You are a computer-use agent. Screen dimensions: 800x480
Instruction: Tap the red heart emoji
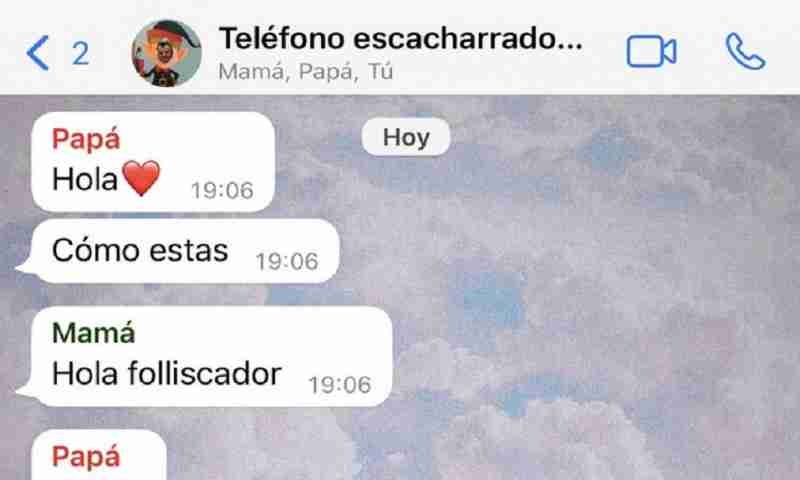(x=141, y=178)
